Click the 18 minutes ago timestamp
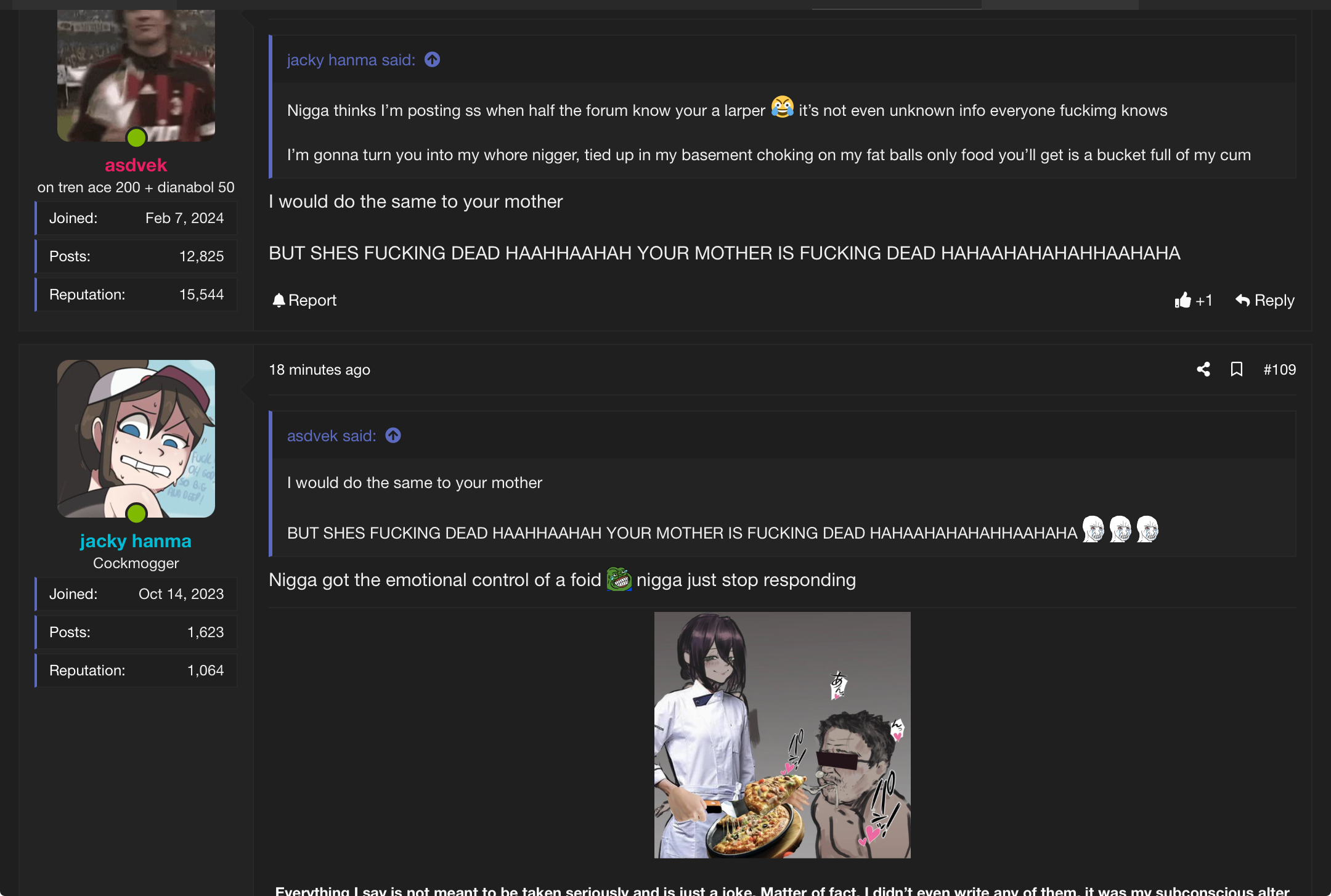Viewport: 1331px width, 896px height. (319, 370)
